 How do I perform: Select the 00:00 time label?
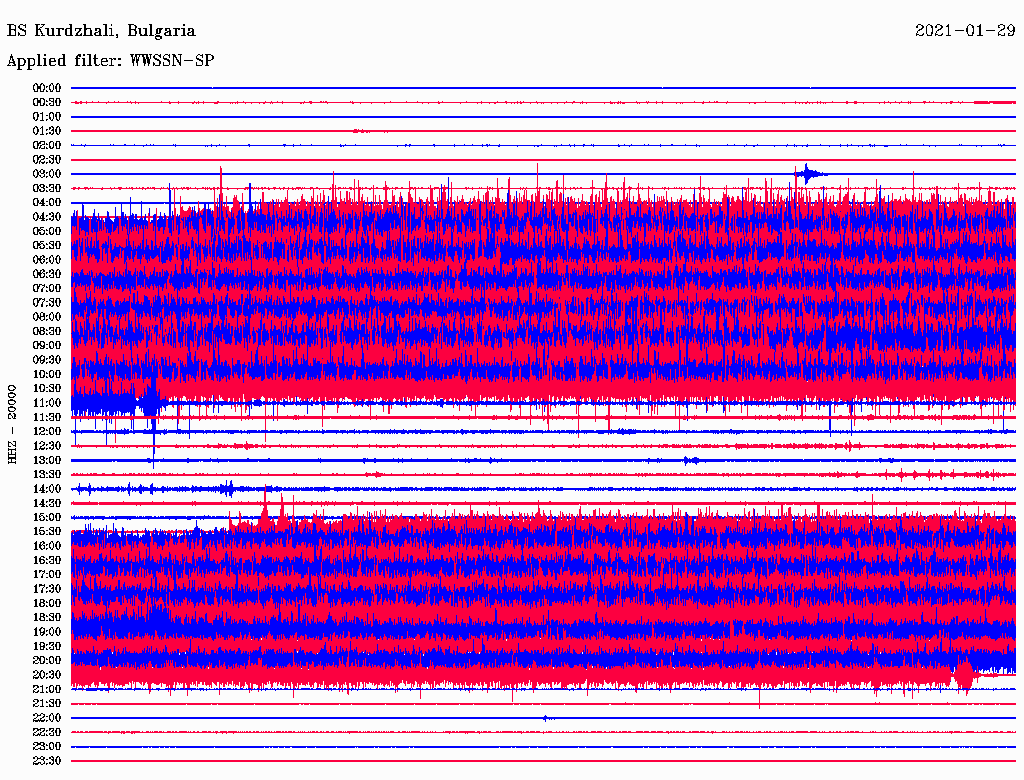(47, 88)
